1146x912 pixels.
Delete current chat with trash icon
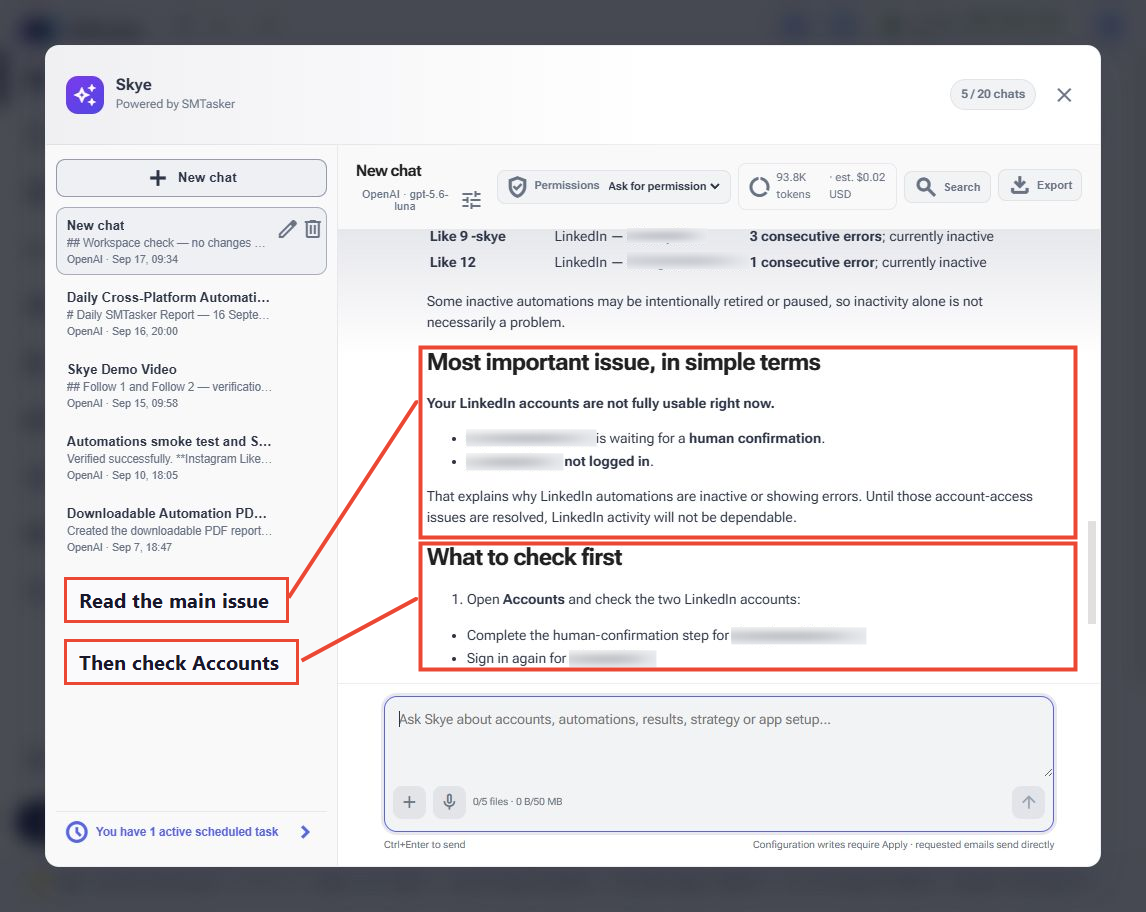(313, 229)
